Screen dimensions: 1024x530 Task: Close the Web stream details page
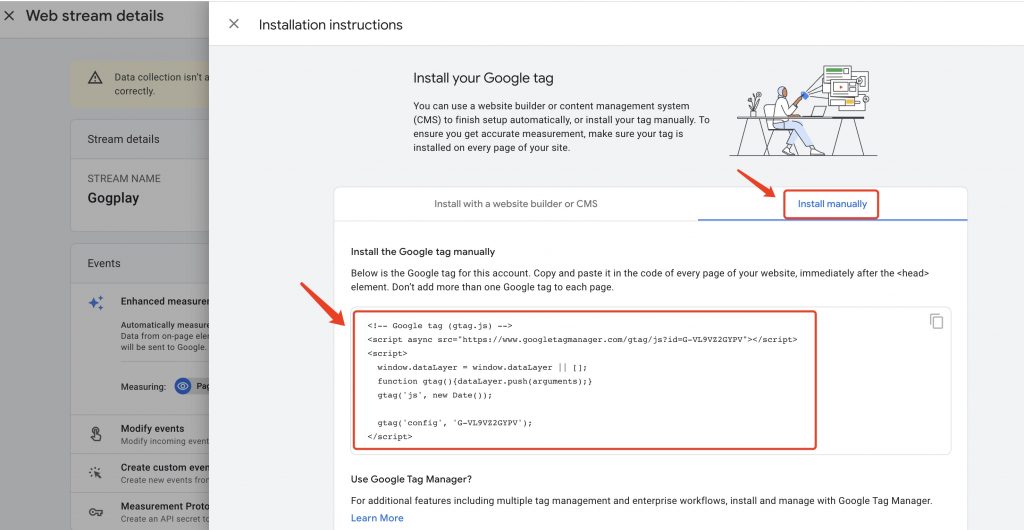point(9,16)
